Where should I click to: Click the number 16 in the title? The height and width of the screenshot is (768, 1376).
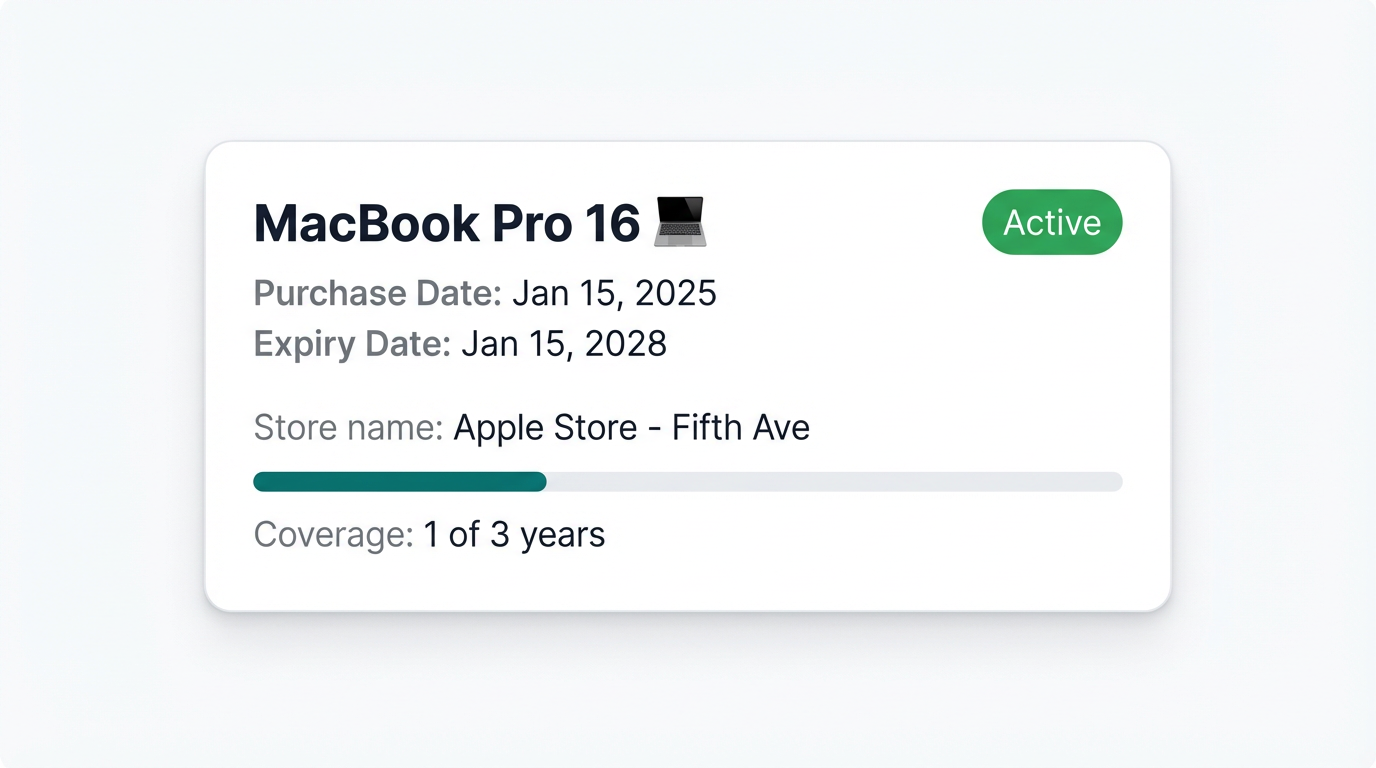612,223
